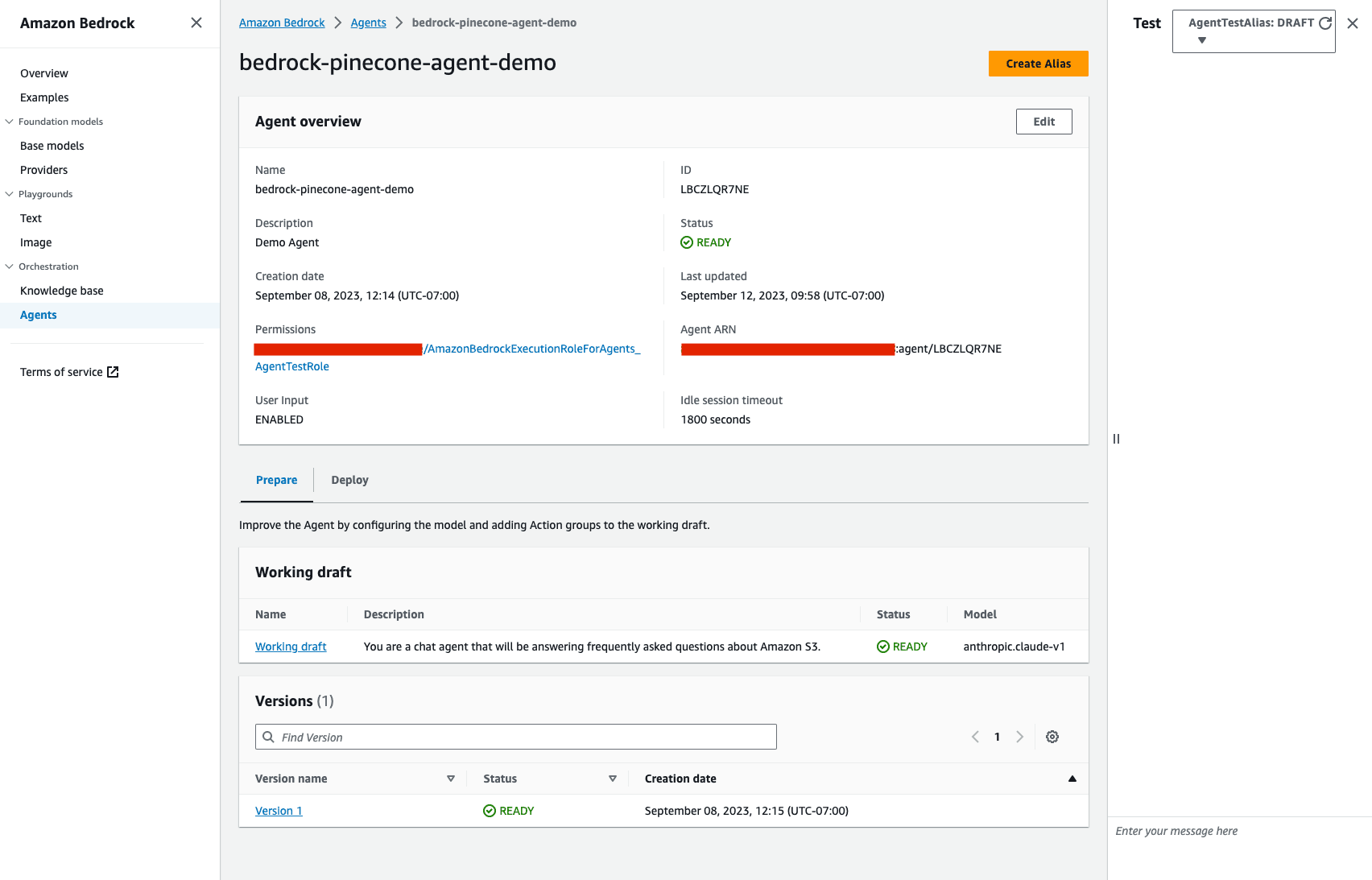
Task: Collapse the Playgrounds section
Action: (10, 194)
